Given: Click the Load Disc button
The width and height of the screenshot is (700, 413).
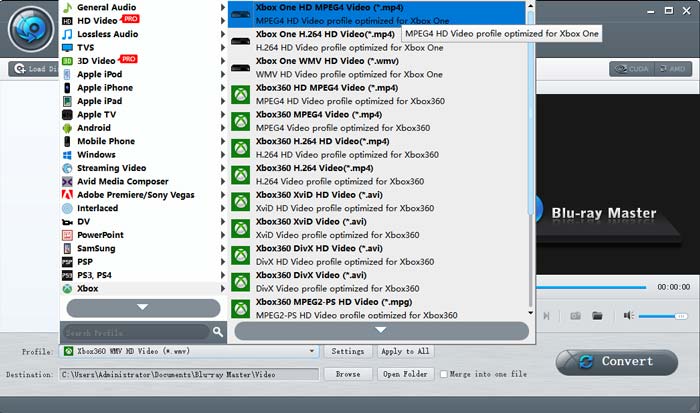Looking at the screenshot, I should point(34,69).
